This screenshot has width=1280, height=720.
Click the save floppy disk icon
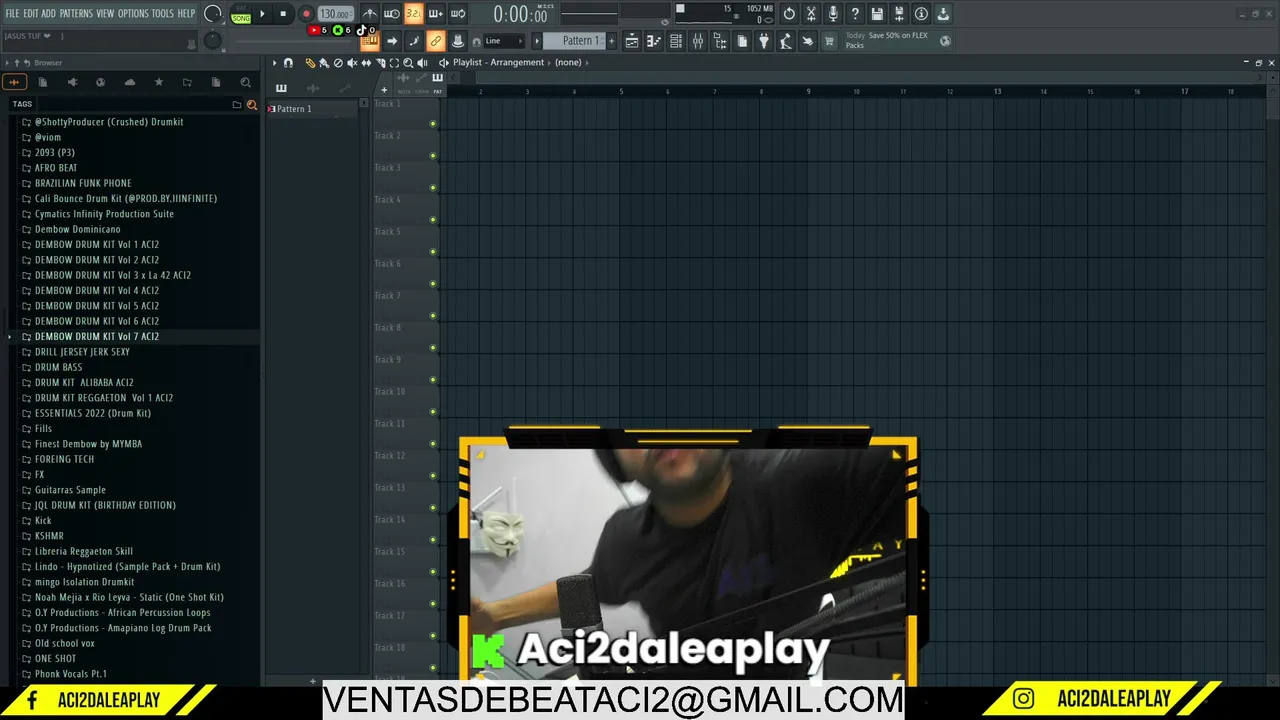(x=877, y=14)
